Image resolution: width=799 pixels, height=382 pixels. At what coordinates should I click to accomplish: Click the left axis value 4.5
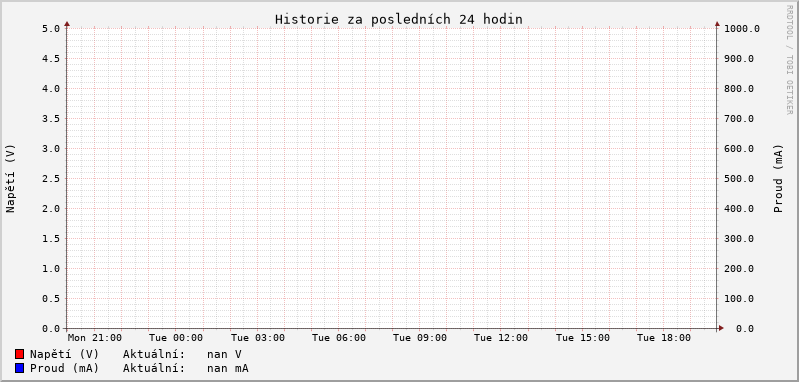coord(51,59)
